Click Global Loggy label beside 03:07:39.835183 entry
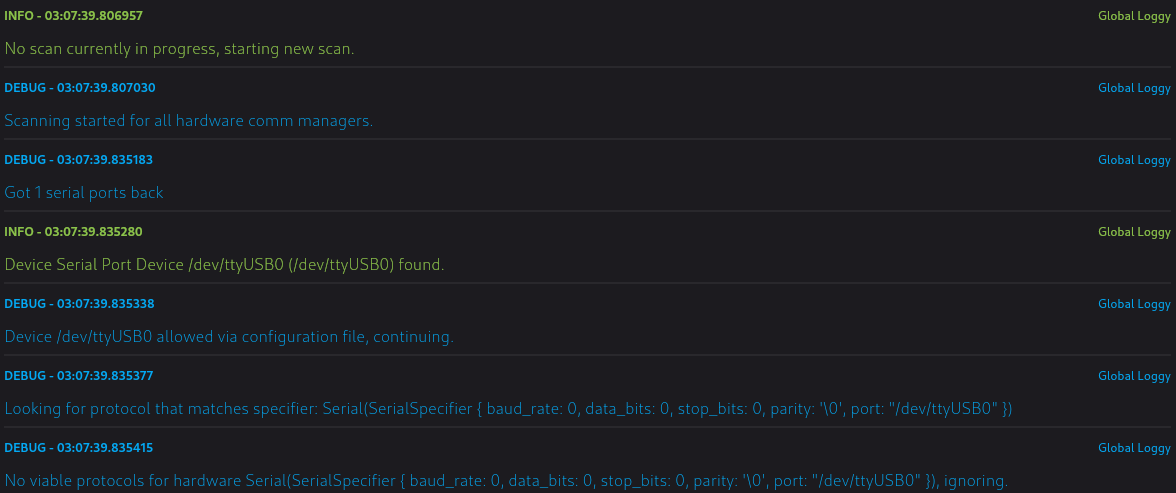1176x493 pixels. 1134,160
